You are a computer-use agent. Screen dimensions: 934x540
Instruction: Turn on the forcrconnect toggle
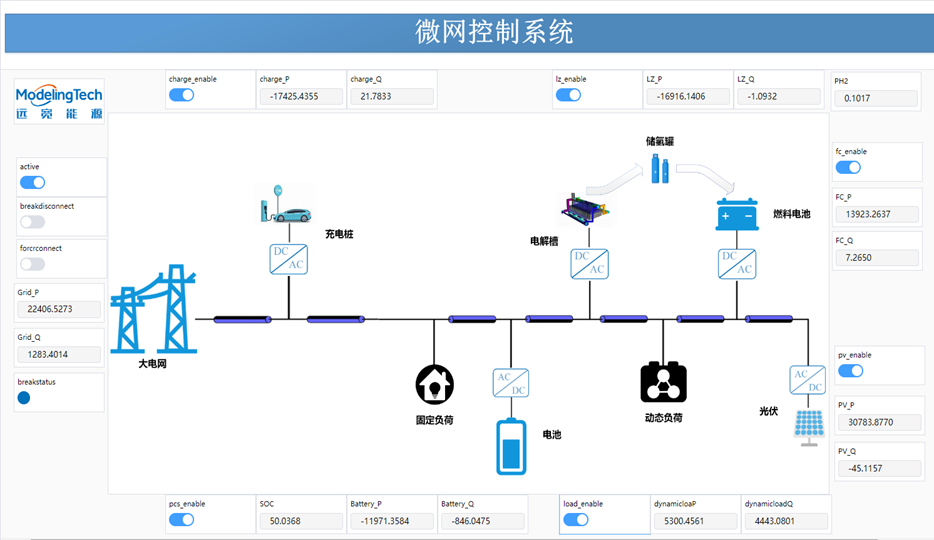point(33,264)
